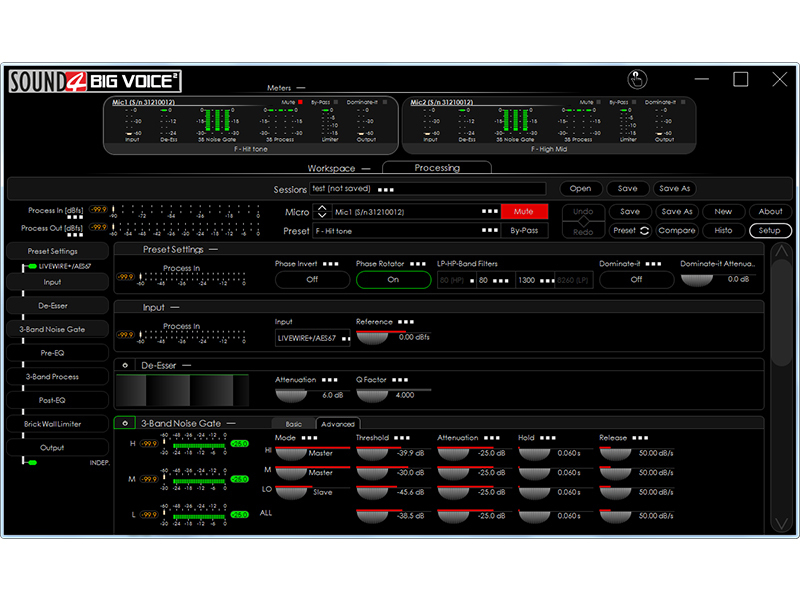800x600 pixels.
Task: Open the Micro Mic1 device dropdown
Action: tap(416, 212)
